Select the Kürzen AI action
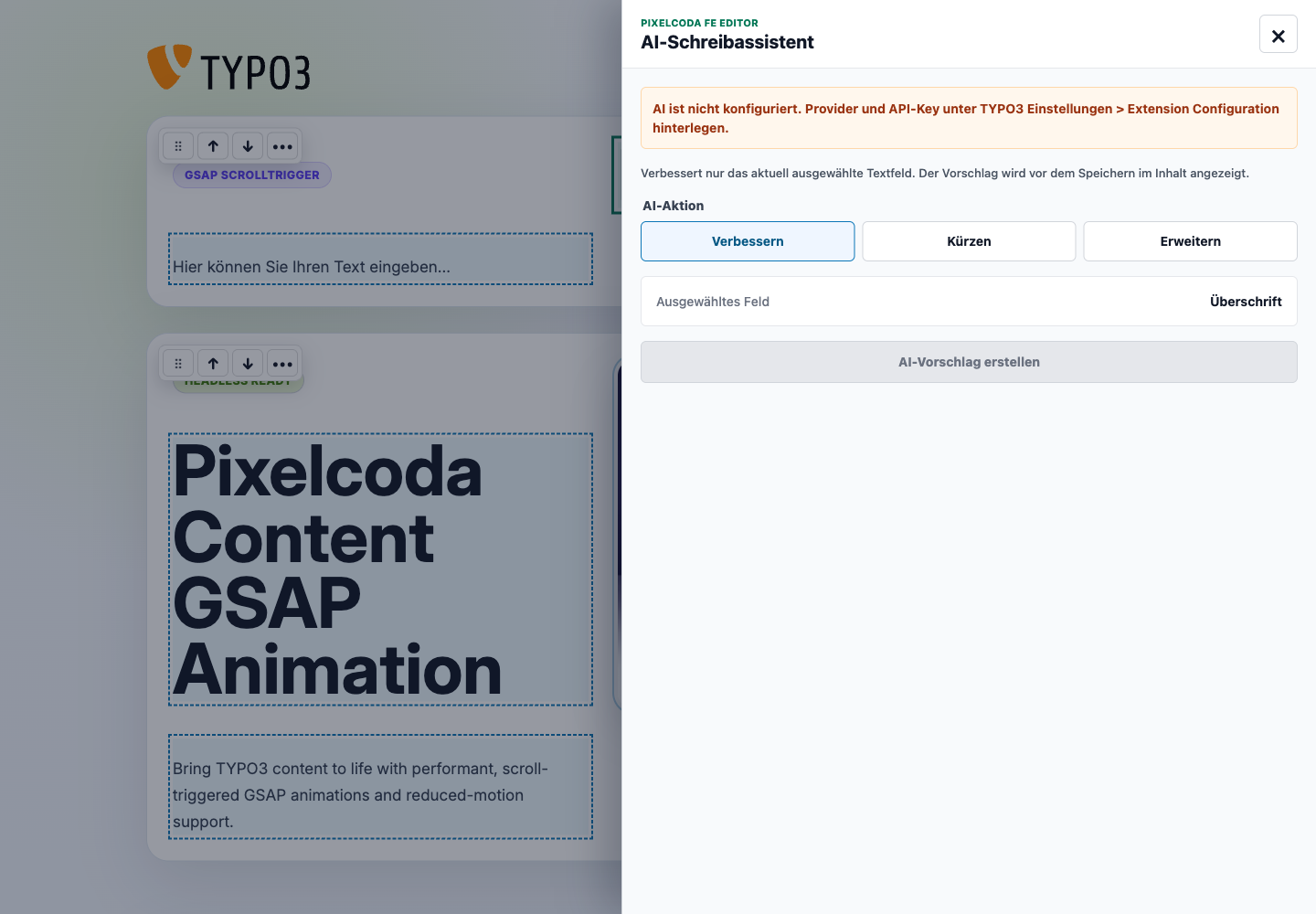Image resolution: width=1316 pixels, height=914 pixels. [x=969, y=241]
